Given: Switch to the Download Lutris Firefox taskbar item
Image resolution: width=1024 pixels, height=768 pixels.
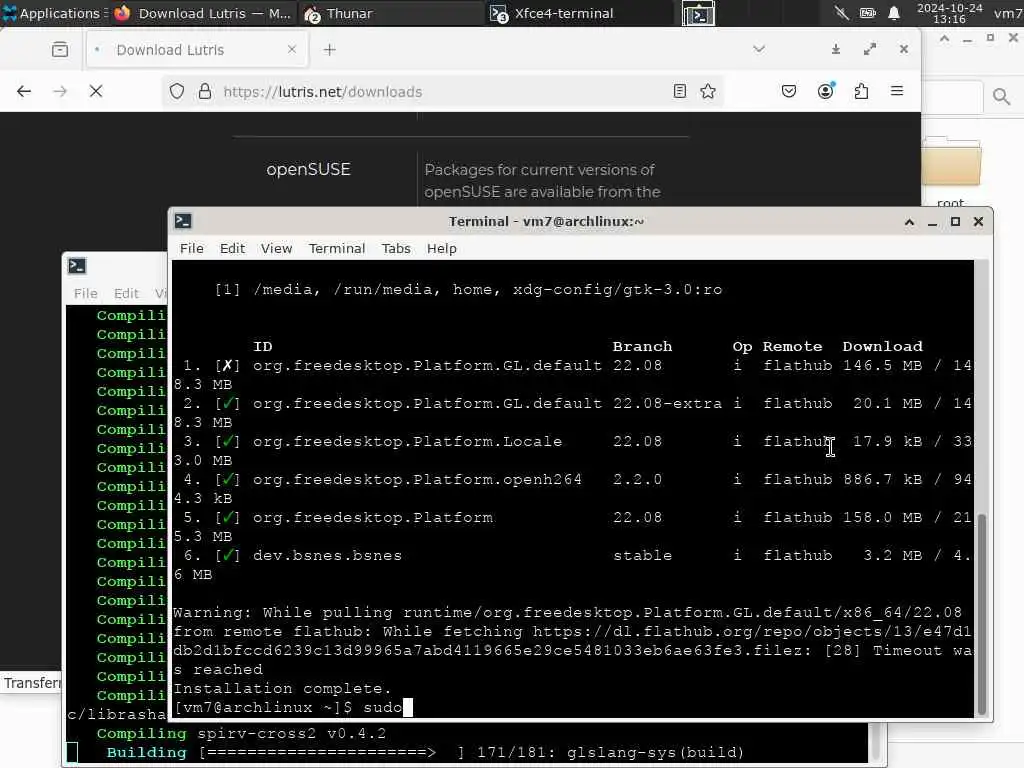Looking at the screenshot, I should [202, 13].
